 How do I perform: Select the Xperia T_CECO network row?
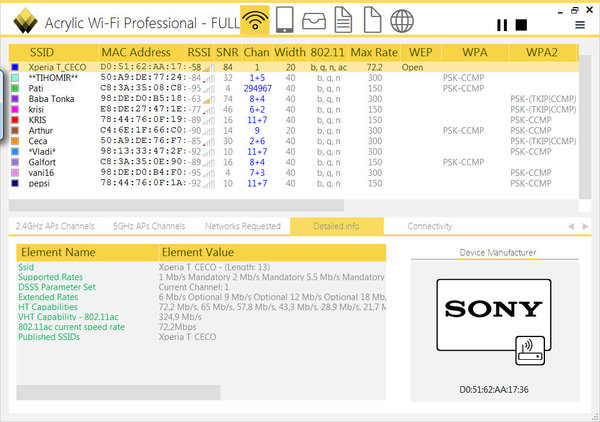293,67
